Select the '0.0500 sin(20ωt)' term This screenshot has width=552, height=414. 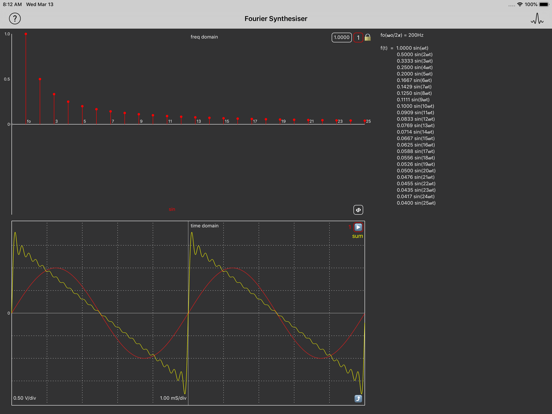click(x=416, y=171)
